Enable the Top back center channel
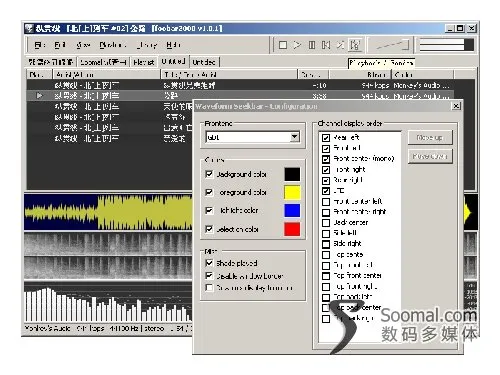The image size is (500, 375). 326,308
